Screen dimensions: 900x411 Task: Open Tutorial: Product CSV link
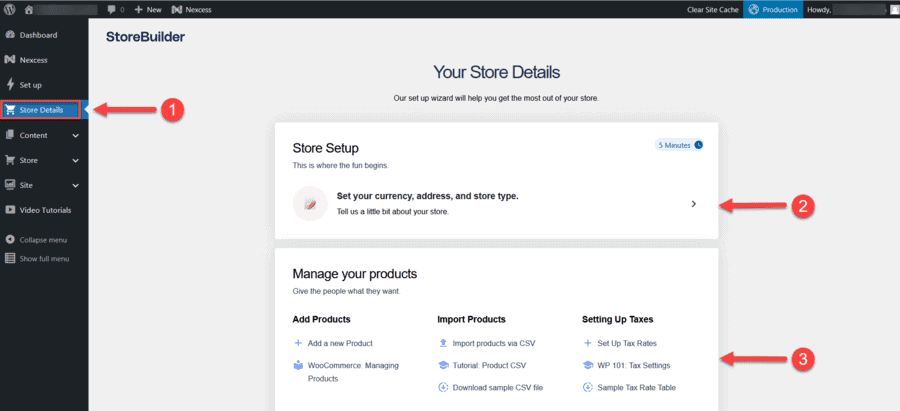coord(489,365)
